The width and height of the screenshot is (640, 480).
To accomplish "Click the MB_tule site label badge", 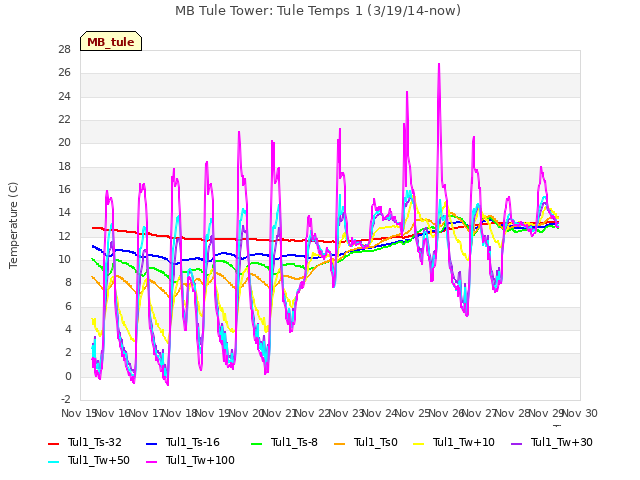I will point(111,41).
